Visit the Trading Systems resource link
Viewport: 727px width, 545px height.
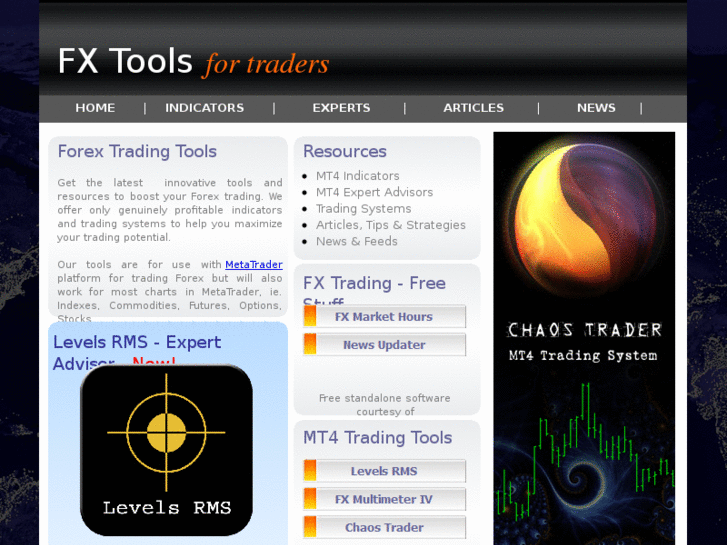(x=364, y=209)
